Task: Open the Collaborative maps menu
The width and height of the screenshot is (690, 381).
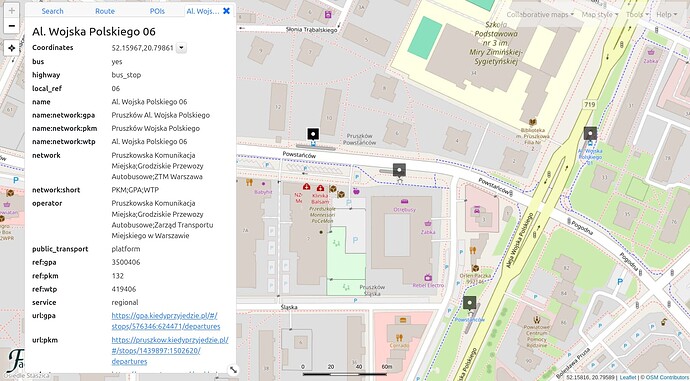Action: click(x=540, y=15)
